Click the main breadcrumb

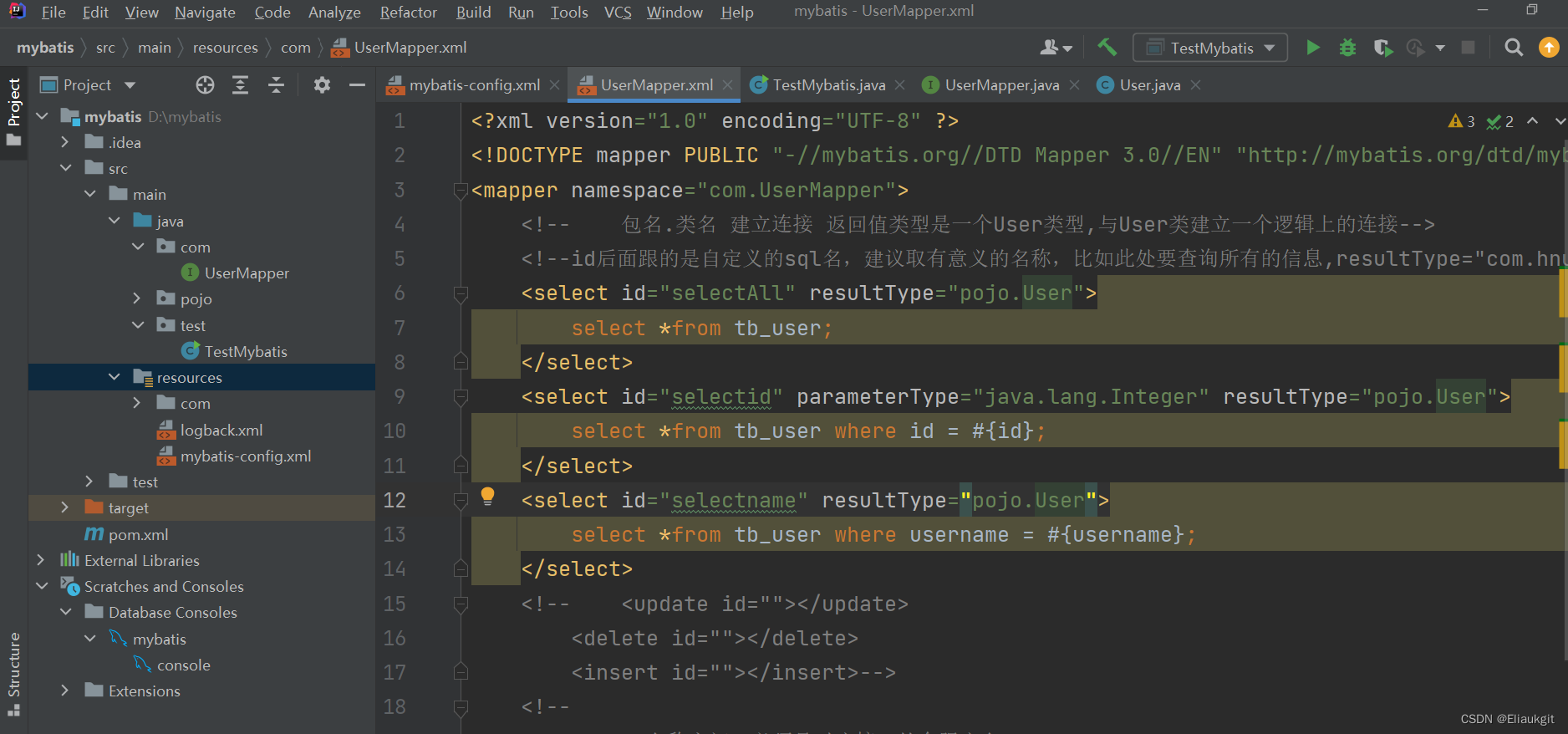155,48
